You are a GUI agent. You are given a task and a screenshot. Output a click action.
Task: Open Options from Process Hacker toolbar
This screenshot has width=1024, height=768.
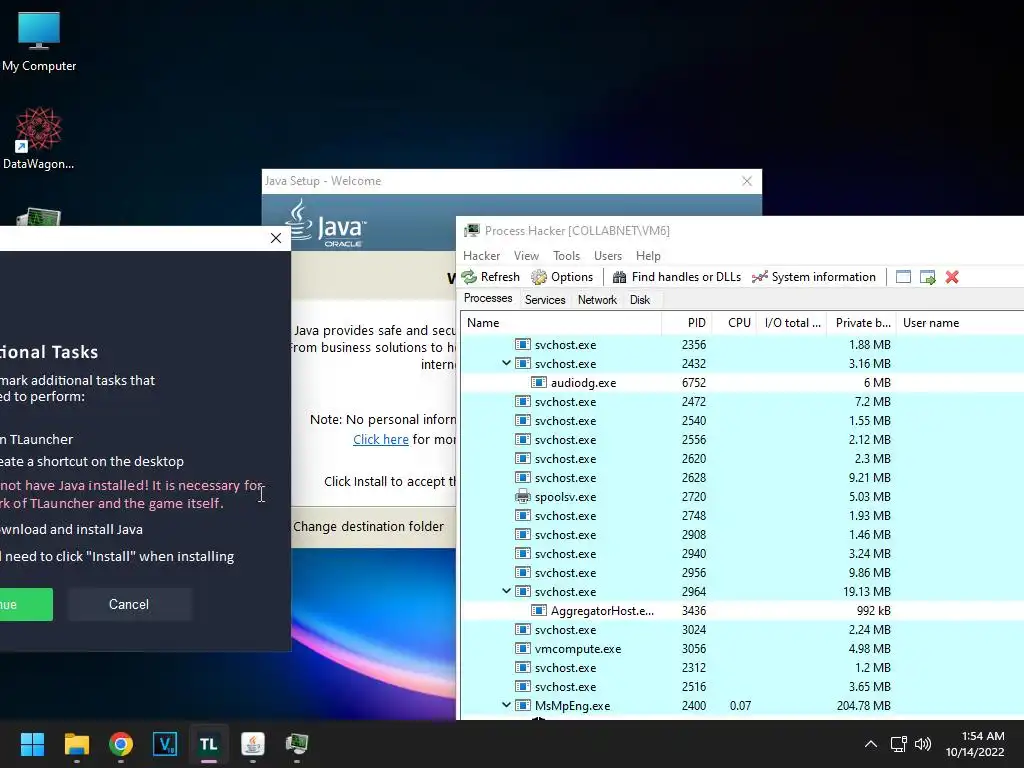562,277
